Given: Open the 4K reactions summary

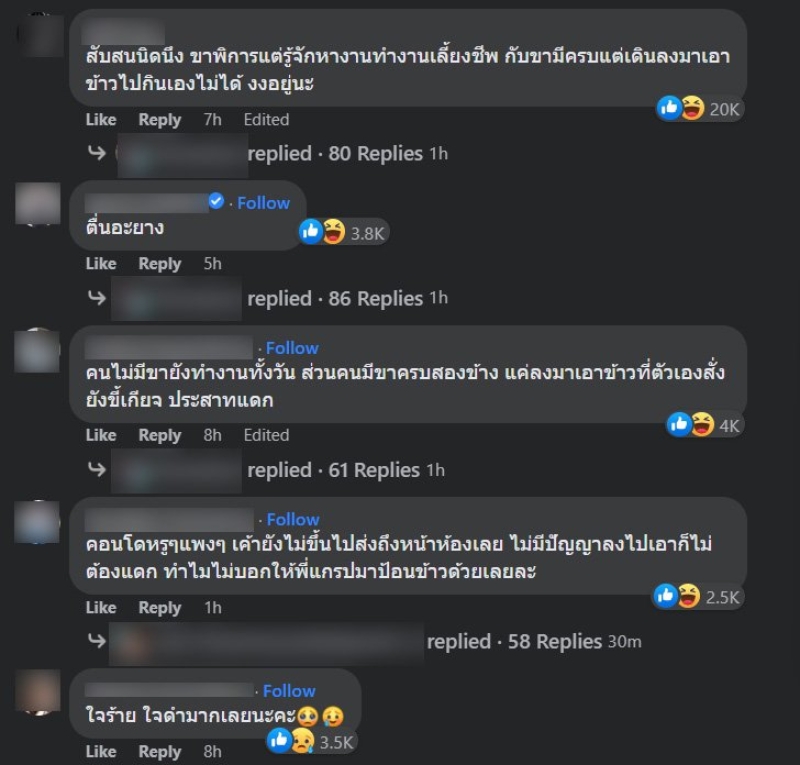Looking at the screenshot, I should click(704, 425).
